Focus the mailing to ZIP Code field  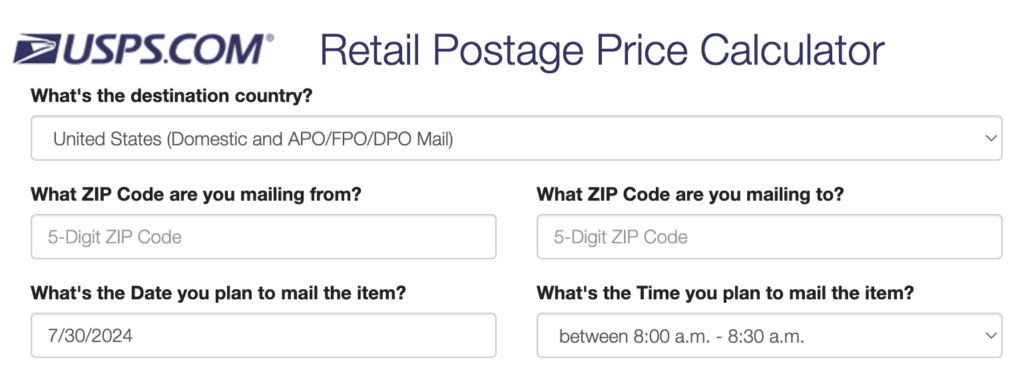[769, 236]
